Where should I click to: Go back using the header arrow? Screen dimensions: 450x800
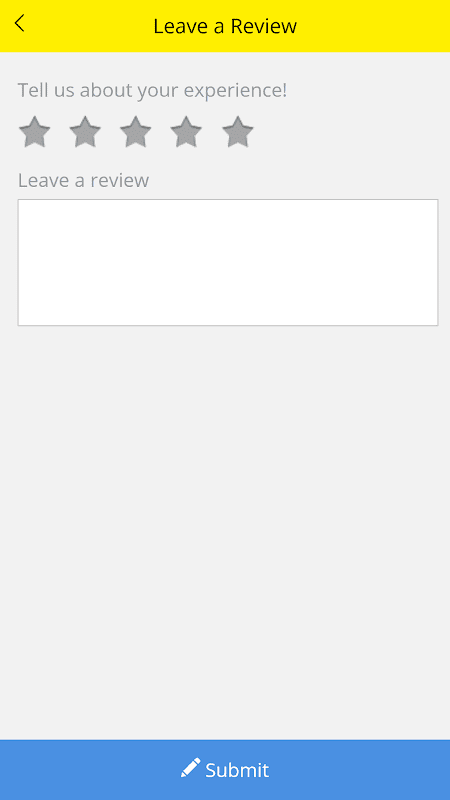pyautogui.click(x=19, y=23)
